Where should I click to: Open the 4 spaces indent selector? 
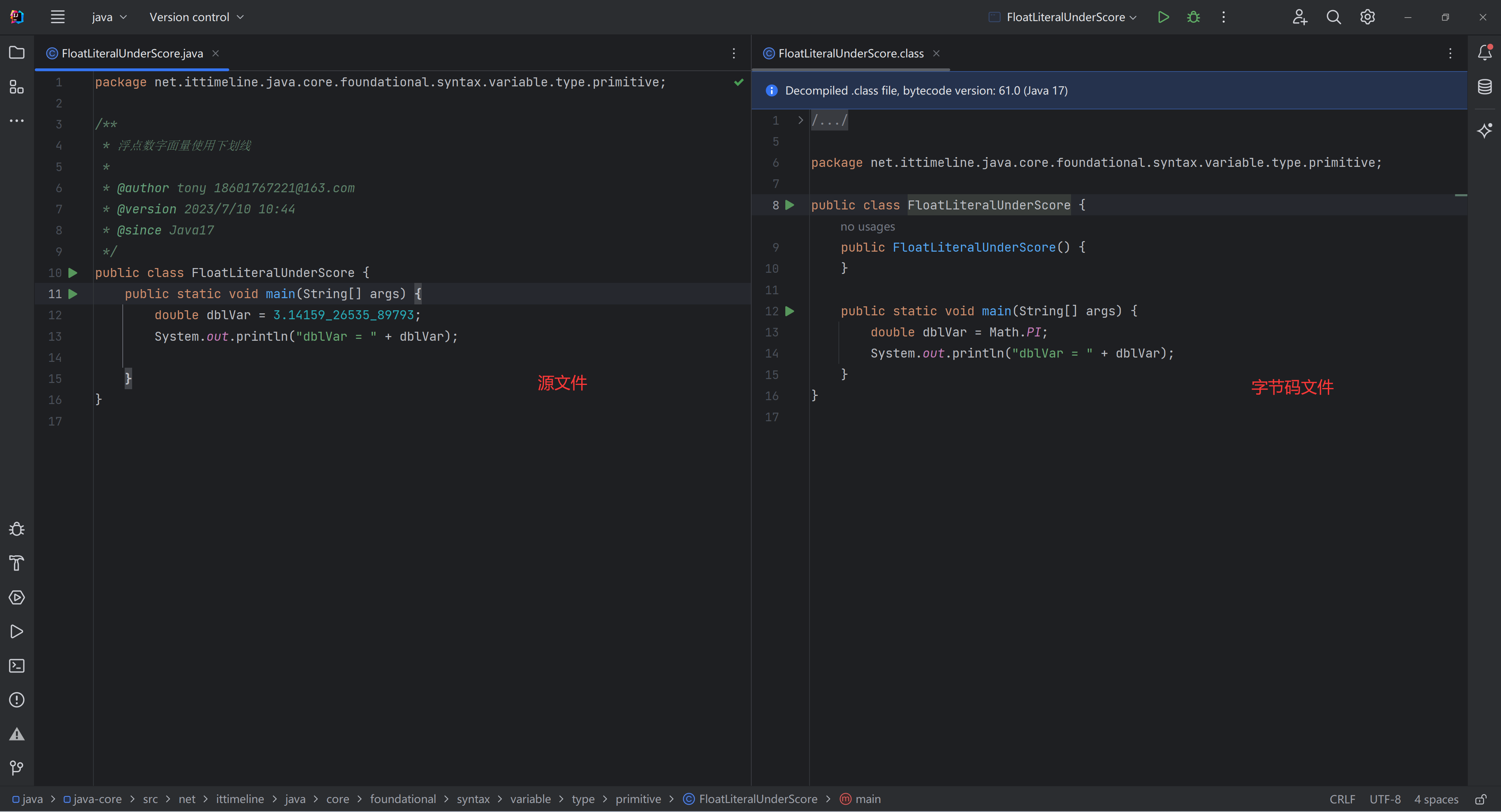[x=1437, y=799]
